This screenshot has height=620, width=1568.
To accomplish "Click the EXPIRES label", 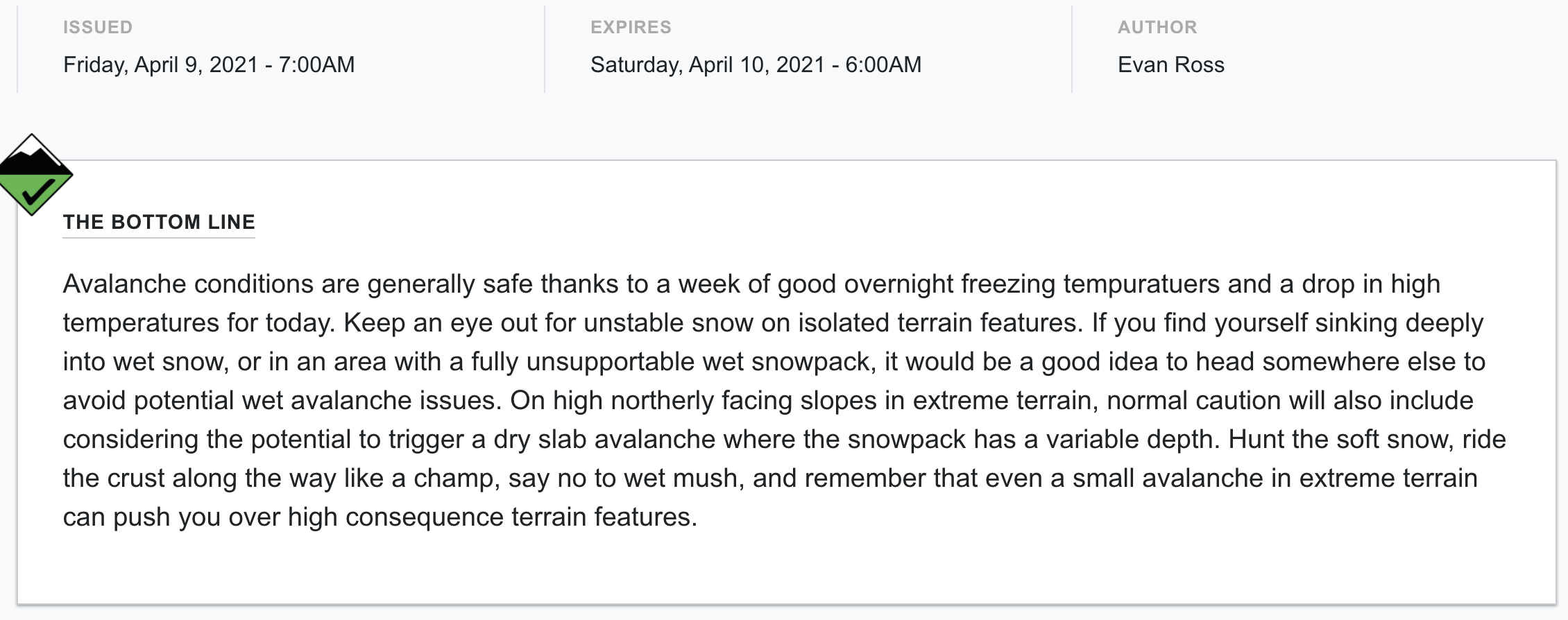I will tap(631, 27).
